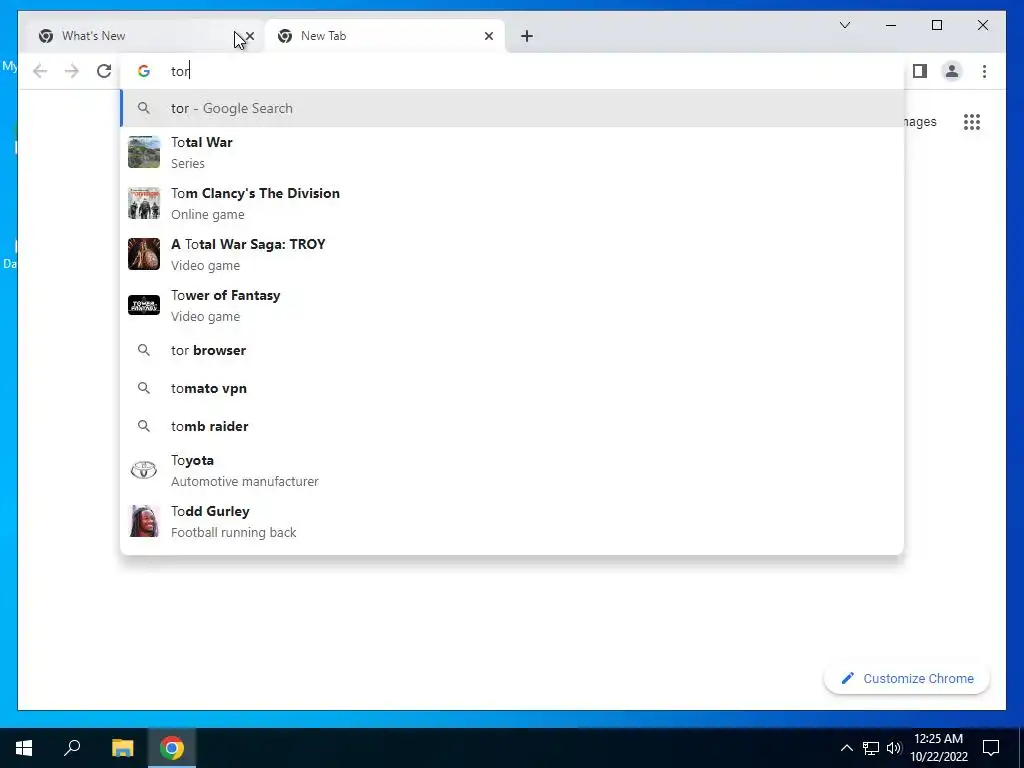Select the 'tor browser' suggestion
Viewport: 1024px width, 768px height.
512,350
